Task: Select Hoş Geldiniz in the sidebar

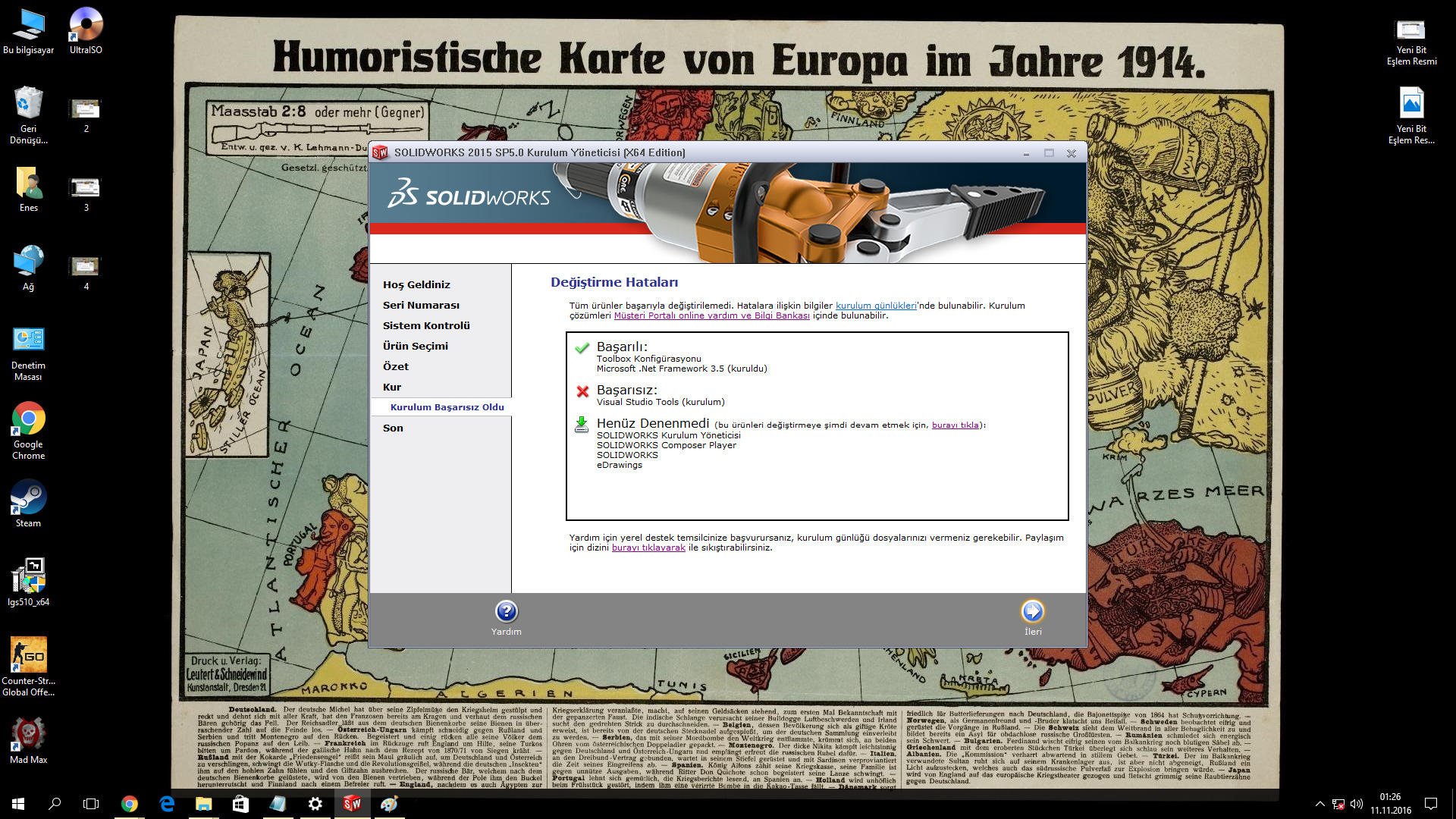Action: (x=416, y=284)
